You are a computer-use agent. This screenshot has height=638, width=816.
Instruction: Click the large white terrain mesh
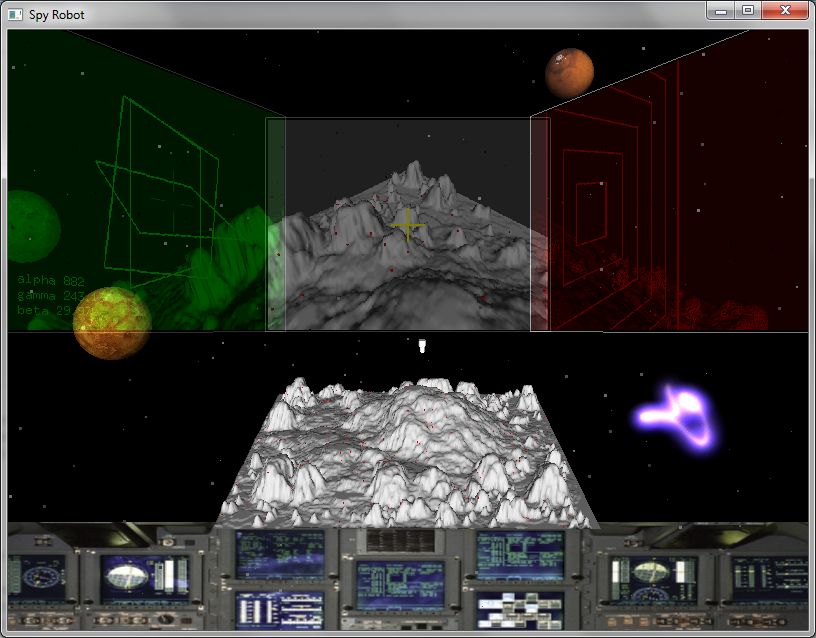(x=407, y=453)
